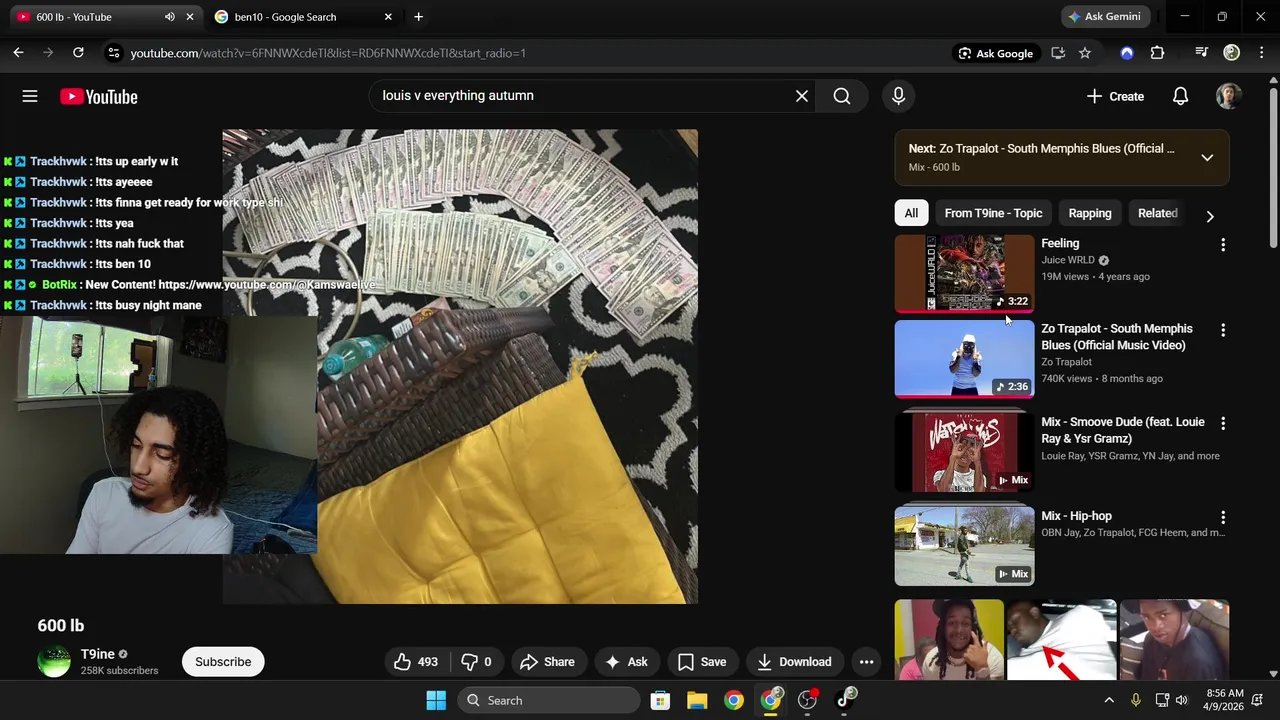Open more options for South Memphis Blues
This screenshot has height=720, width=1280.
pos(1222,330)
